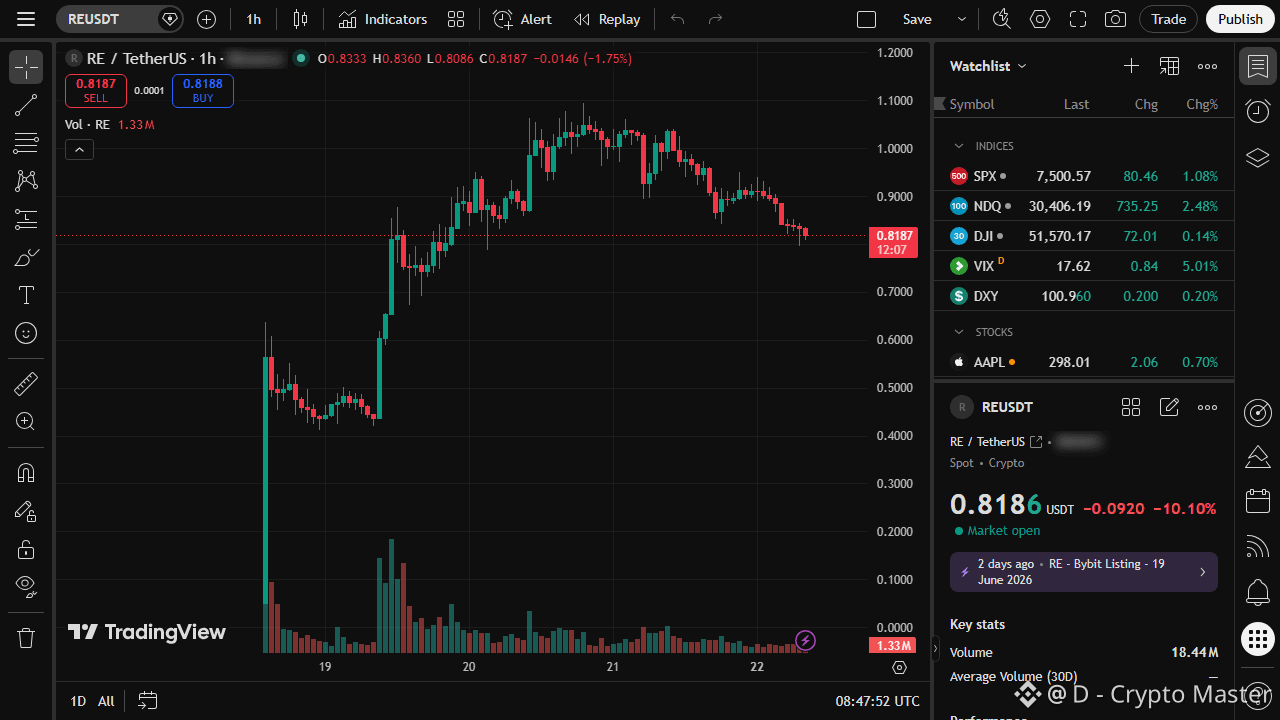Remove drawings with trash icon
The image size is (1280, 720).
click(26, 637)
